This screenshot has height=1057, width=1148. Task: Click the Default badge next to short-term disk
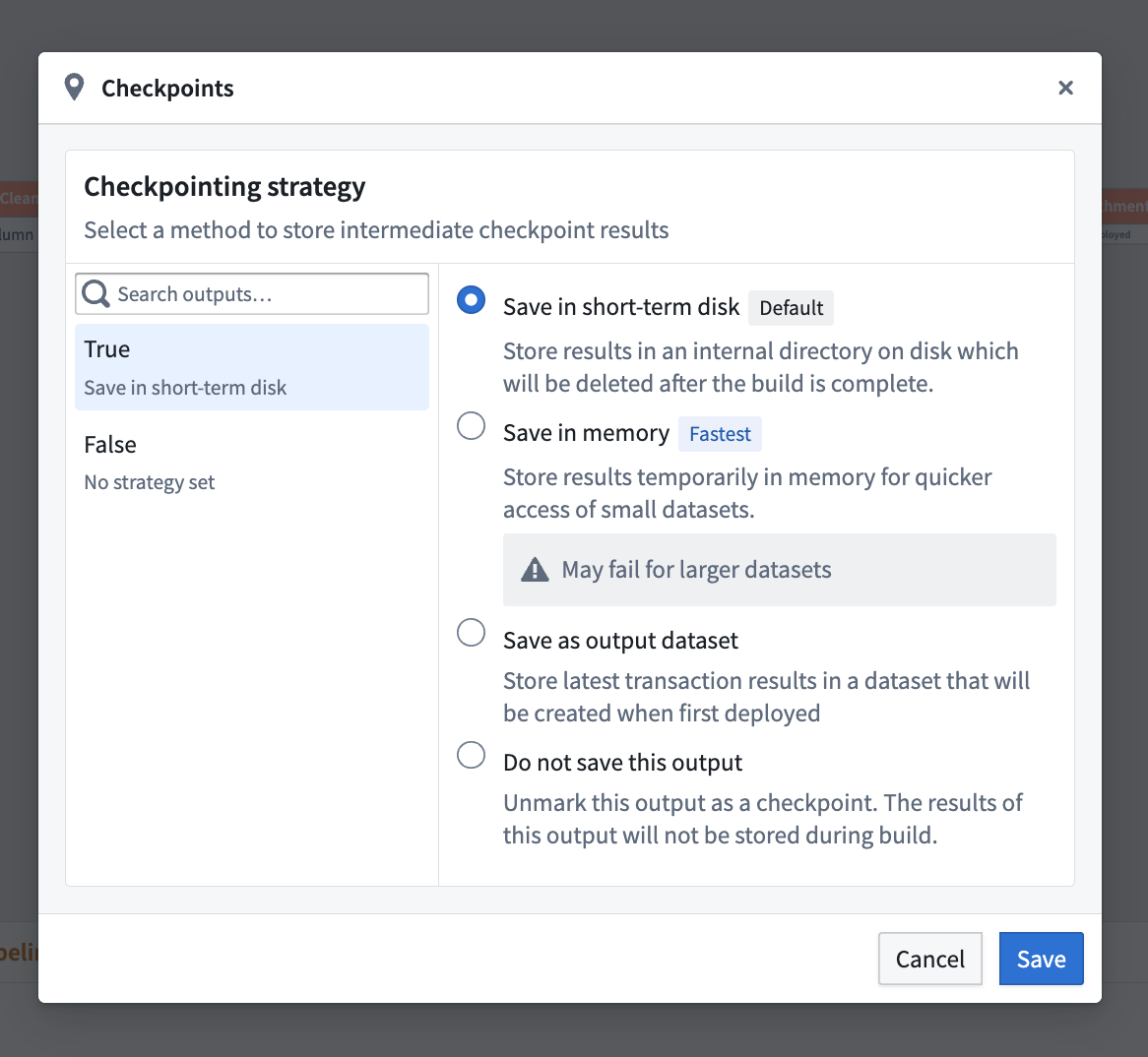pos(791,307)
